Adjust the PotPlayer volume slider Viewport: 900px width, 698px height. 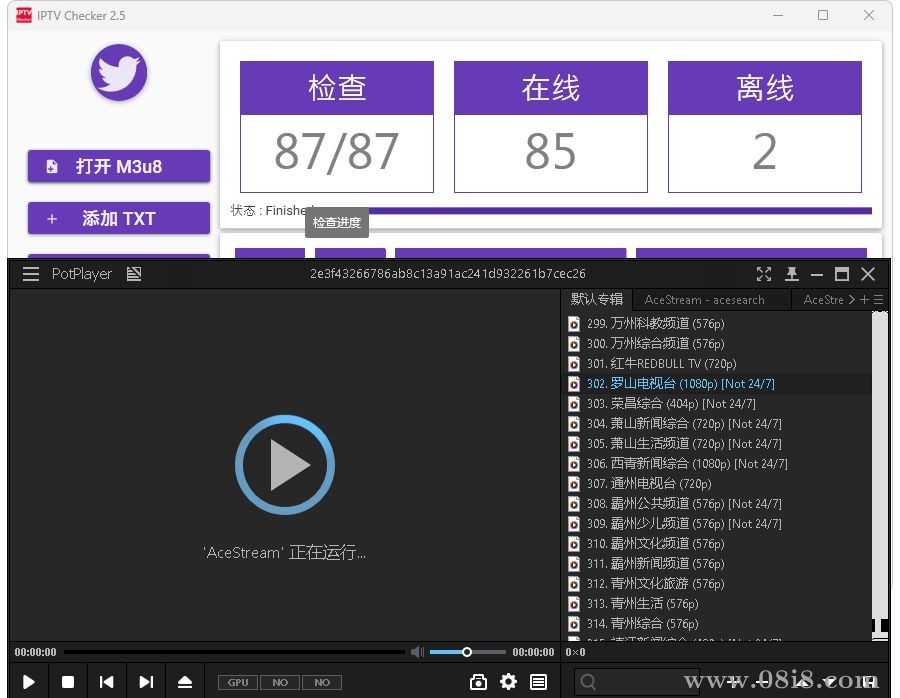click(467, 652)
